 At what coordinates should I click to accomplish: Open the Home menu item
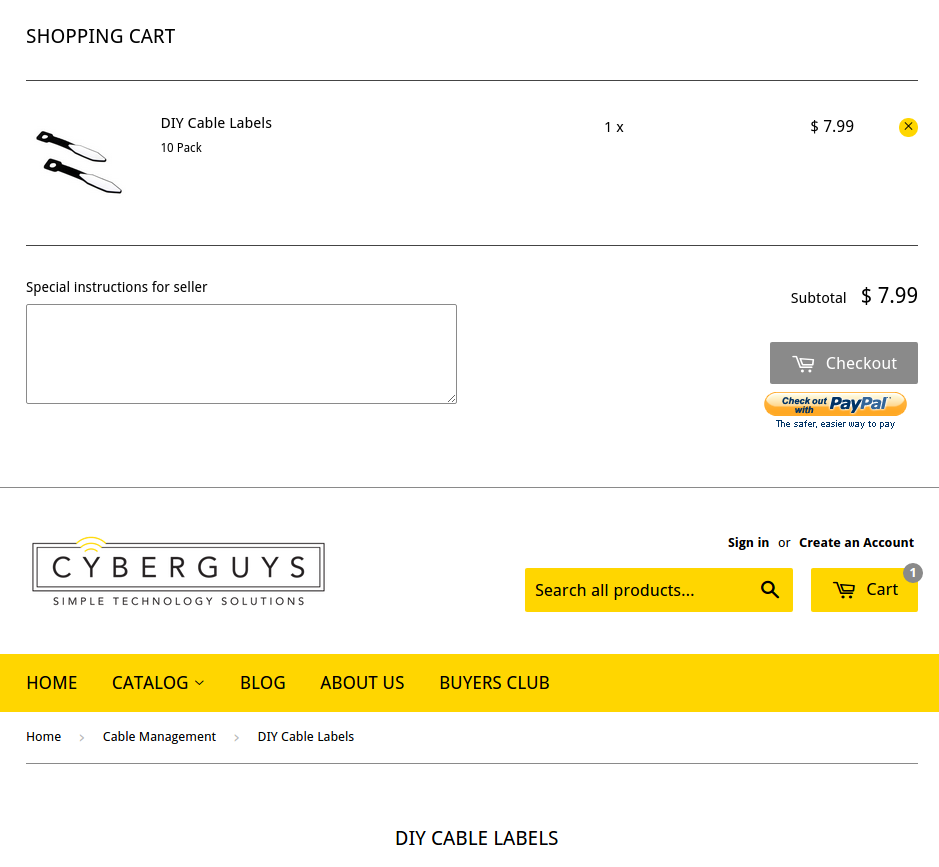[x=52, y=683]
